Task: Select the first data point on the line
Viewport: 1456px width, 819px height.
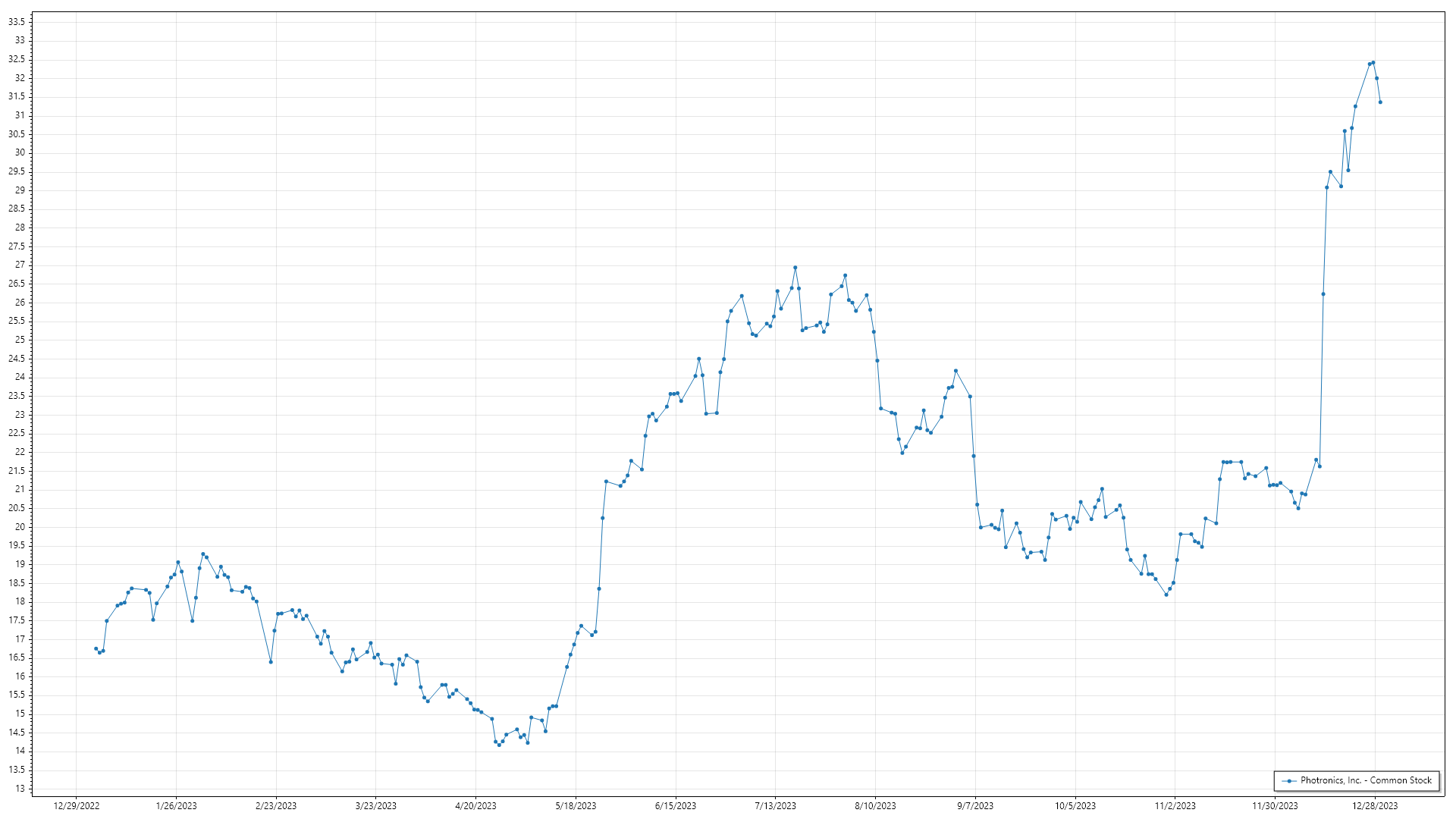Action: pos(96,648)
